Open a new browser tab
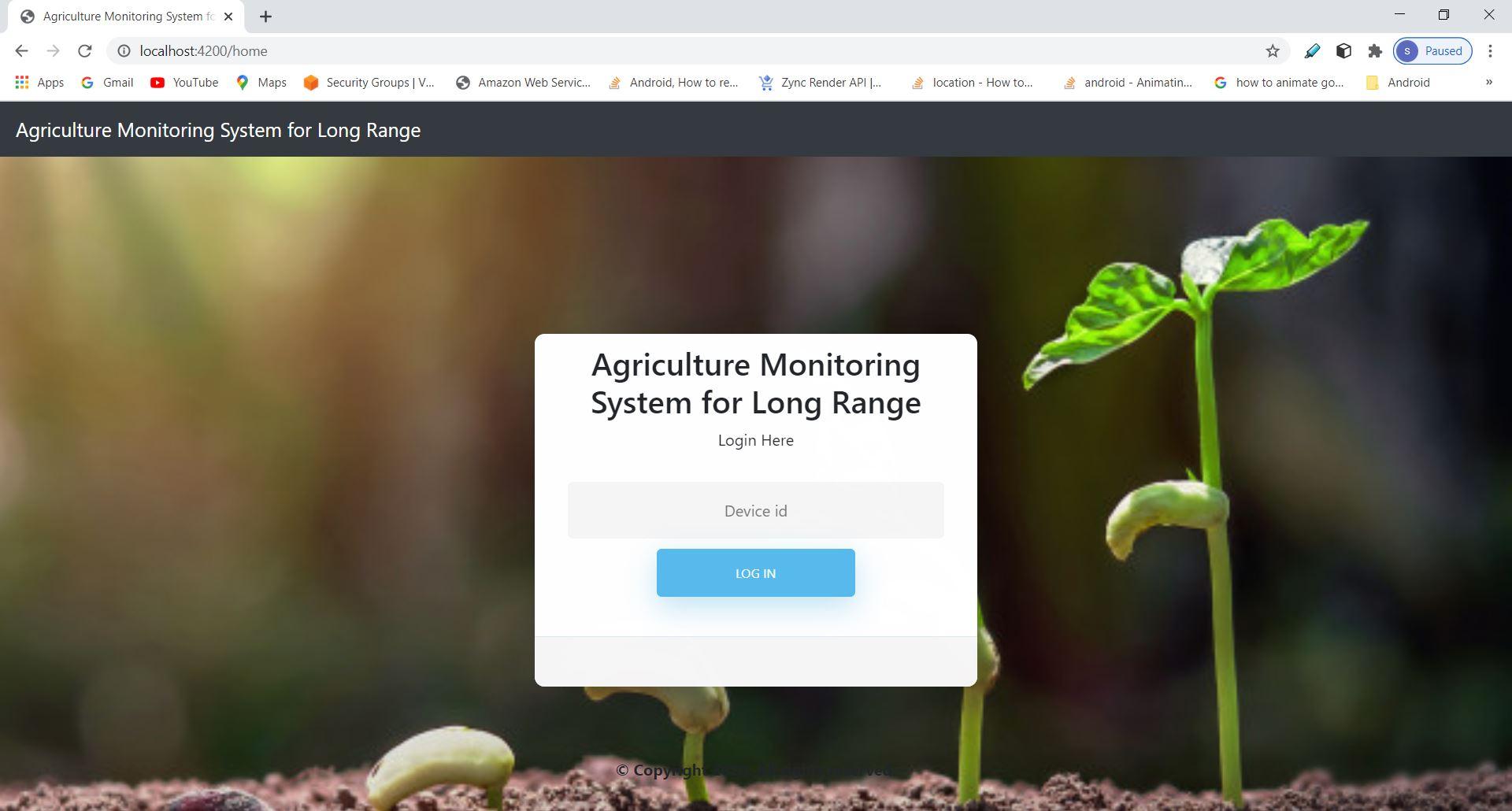The image size is (1512, 811). click(265, 17)
